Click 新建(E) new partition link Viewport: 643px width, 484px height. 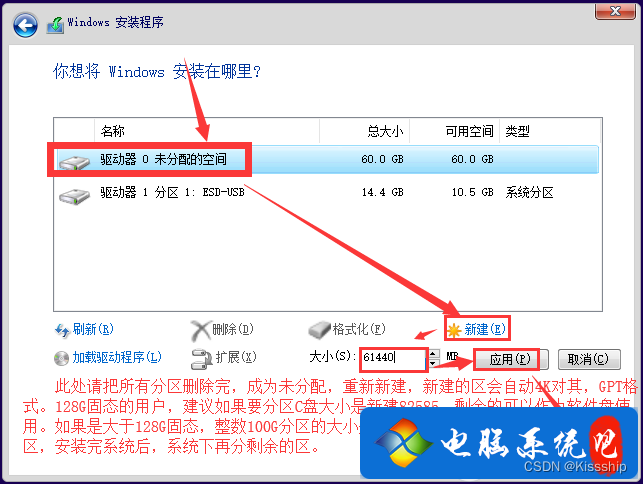[x=485, y=329]
